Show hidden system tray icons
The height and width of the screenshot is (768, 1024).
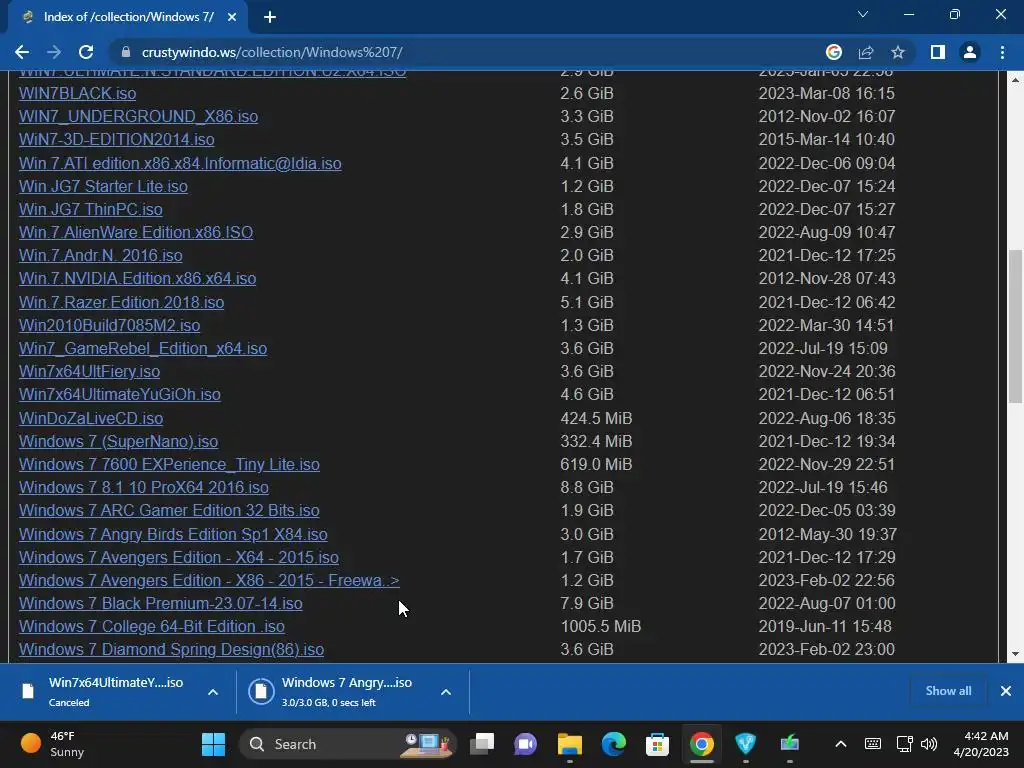click(x=841, y=744)
